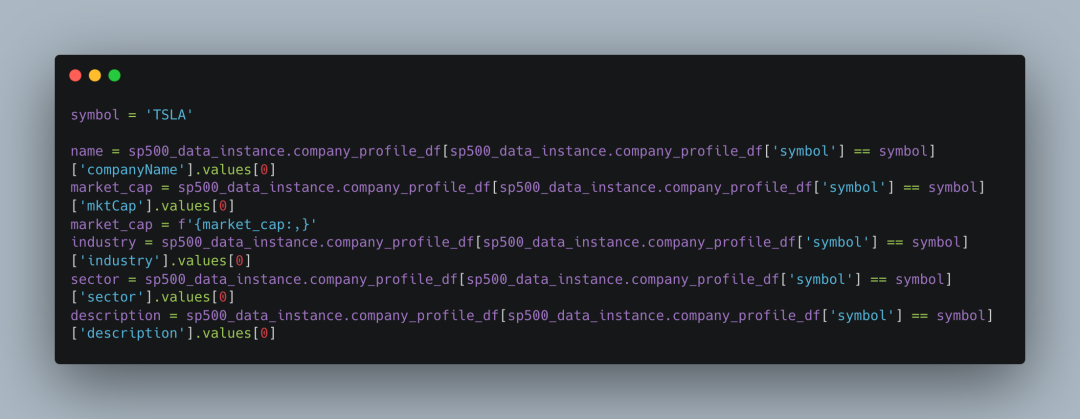Click the red 0 index after 'description'

(264, 334)
